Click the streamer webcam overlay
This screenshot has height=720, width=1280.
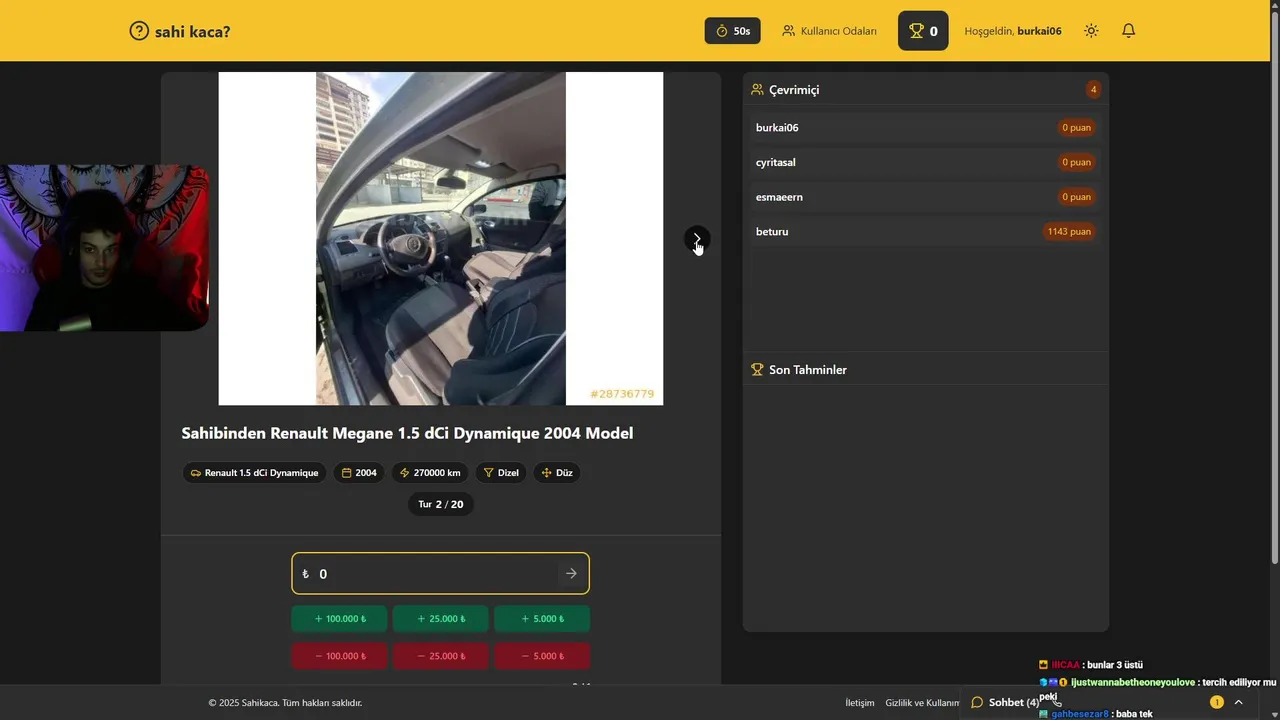coord(104,248)
